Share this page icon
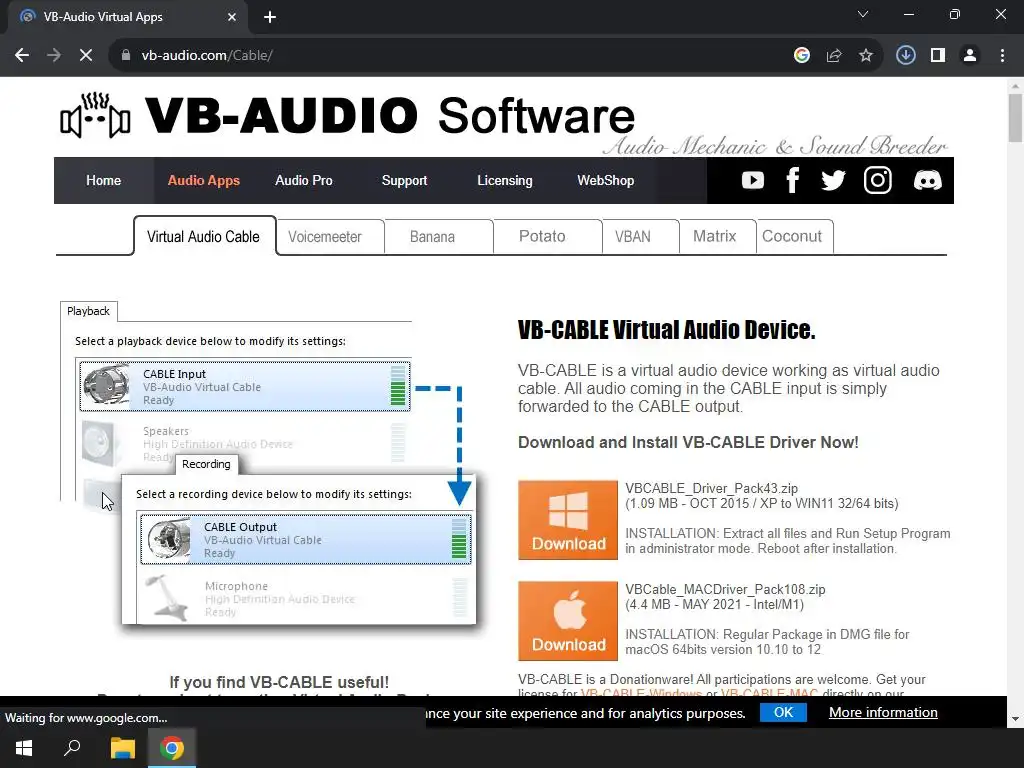The width and height of the screenshot is (1024, 768). (x=833, y=56)
